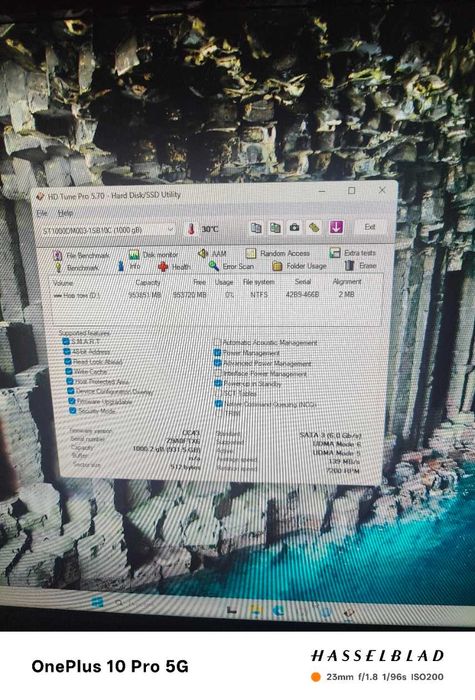This screenshot has width=475, height=700.
Task: Open the Error Scan tab
Action: tap(231, 266)
